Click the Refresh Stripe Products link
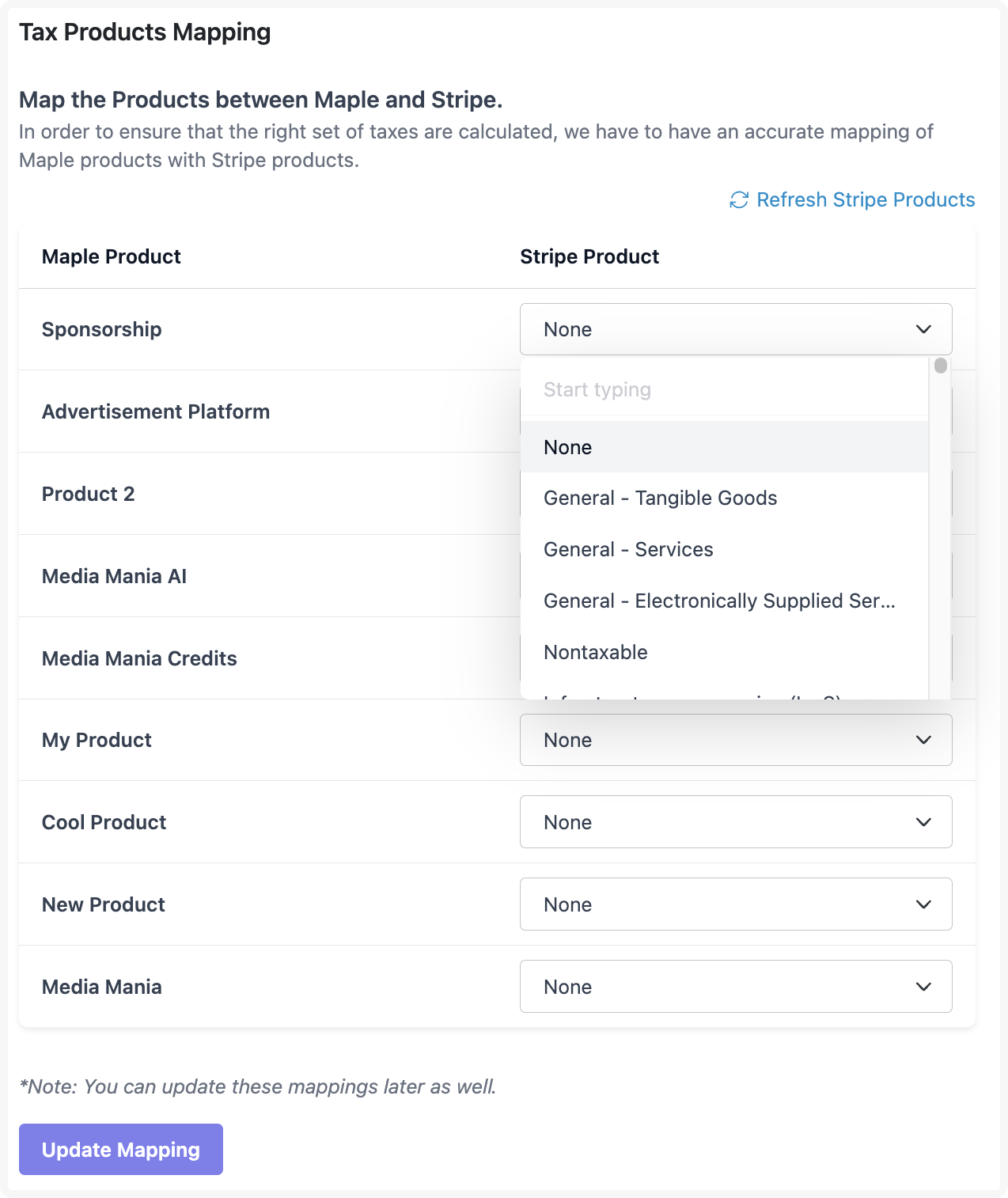 click(x=865, y=200)
